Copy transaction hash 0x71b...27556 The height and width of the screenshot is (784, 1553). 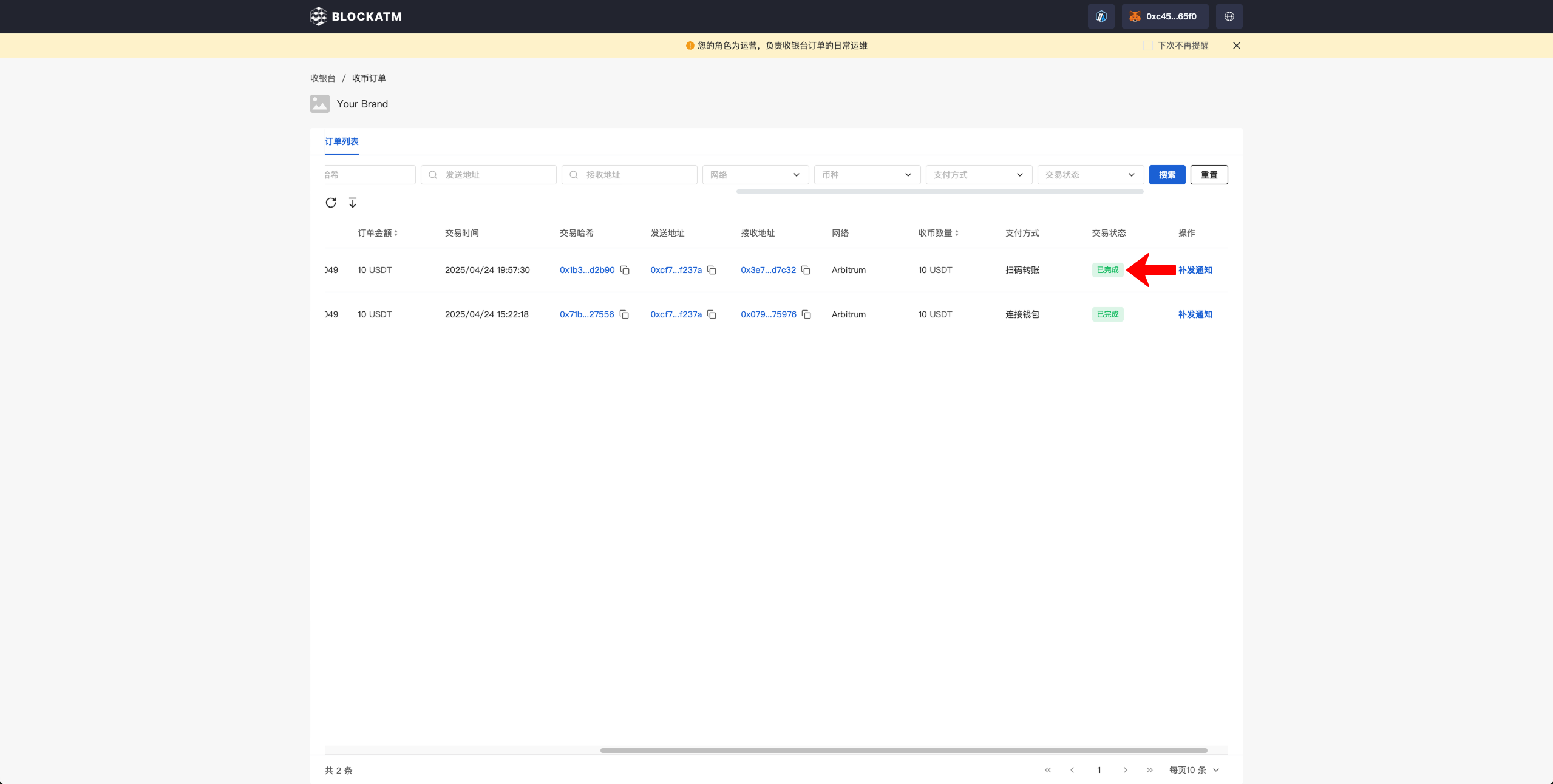point(624,314)
